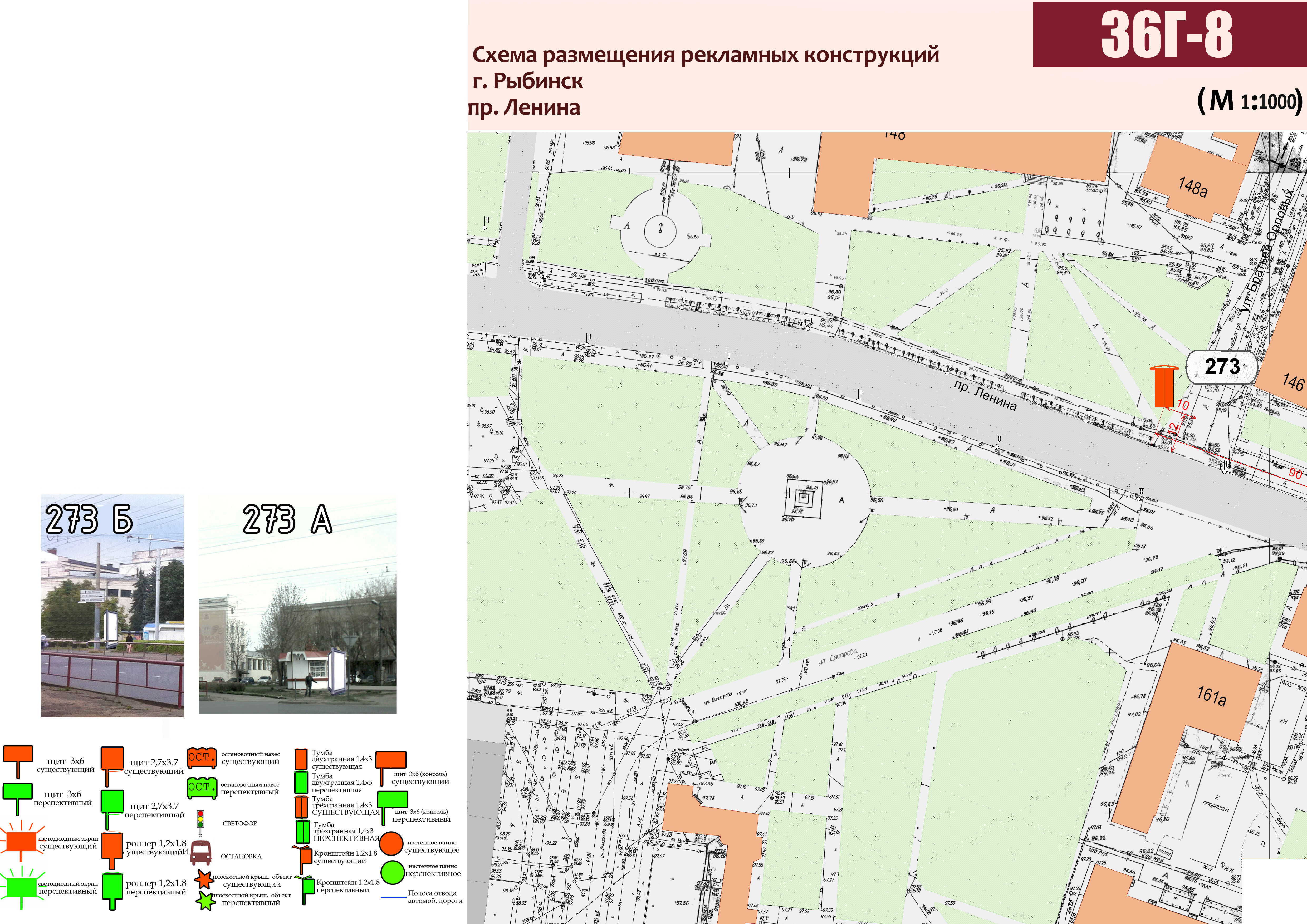
Task: Click the orange LED screen legend icon
Action: click(x=21, y=842)
